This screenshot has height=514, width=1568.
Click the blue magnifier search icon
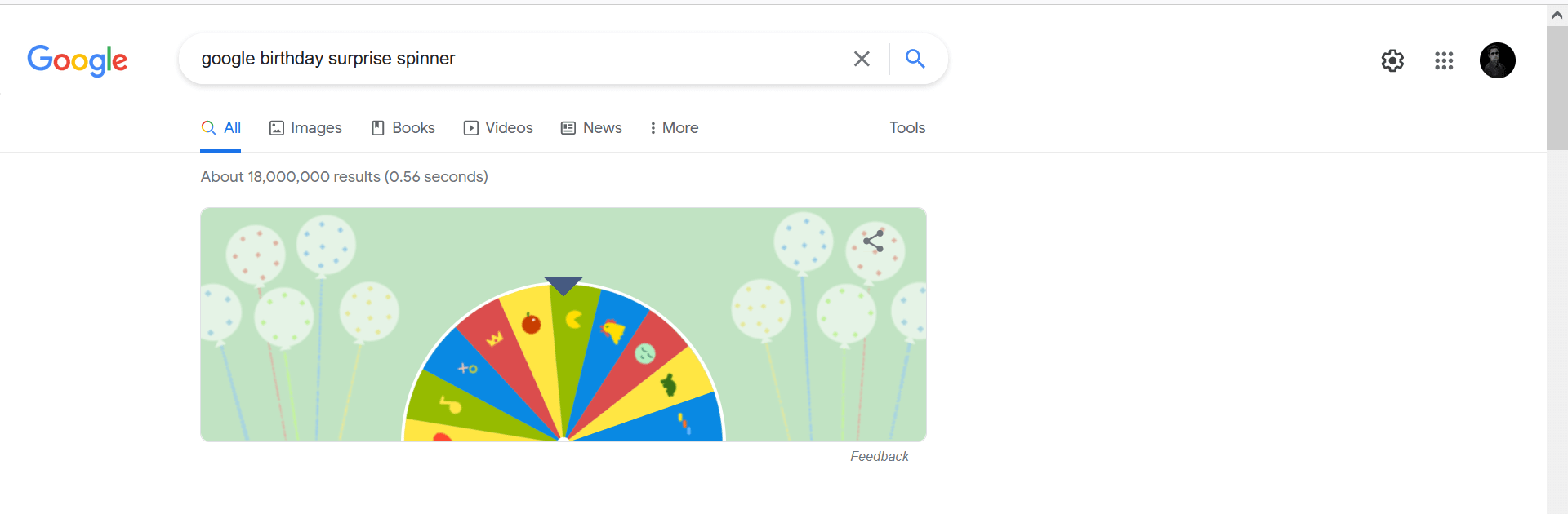coord(915,59)
